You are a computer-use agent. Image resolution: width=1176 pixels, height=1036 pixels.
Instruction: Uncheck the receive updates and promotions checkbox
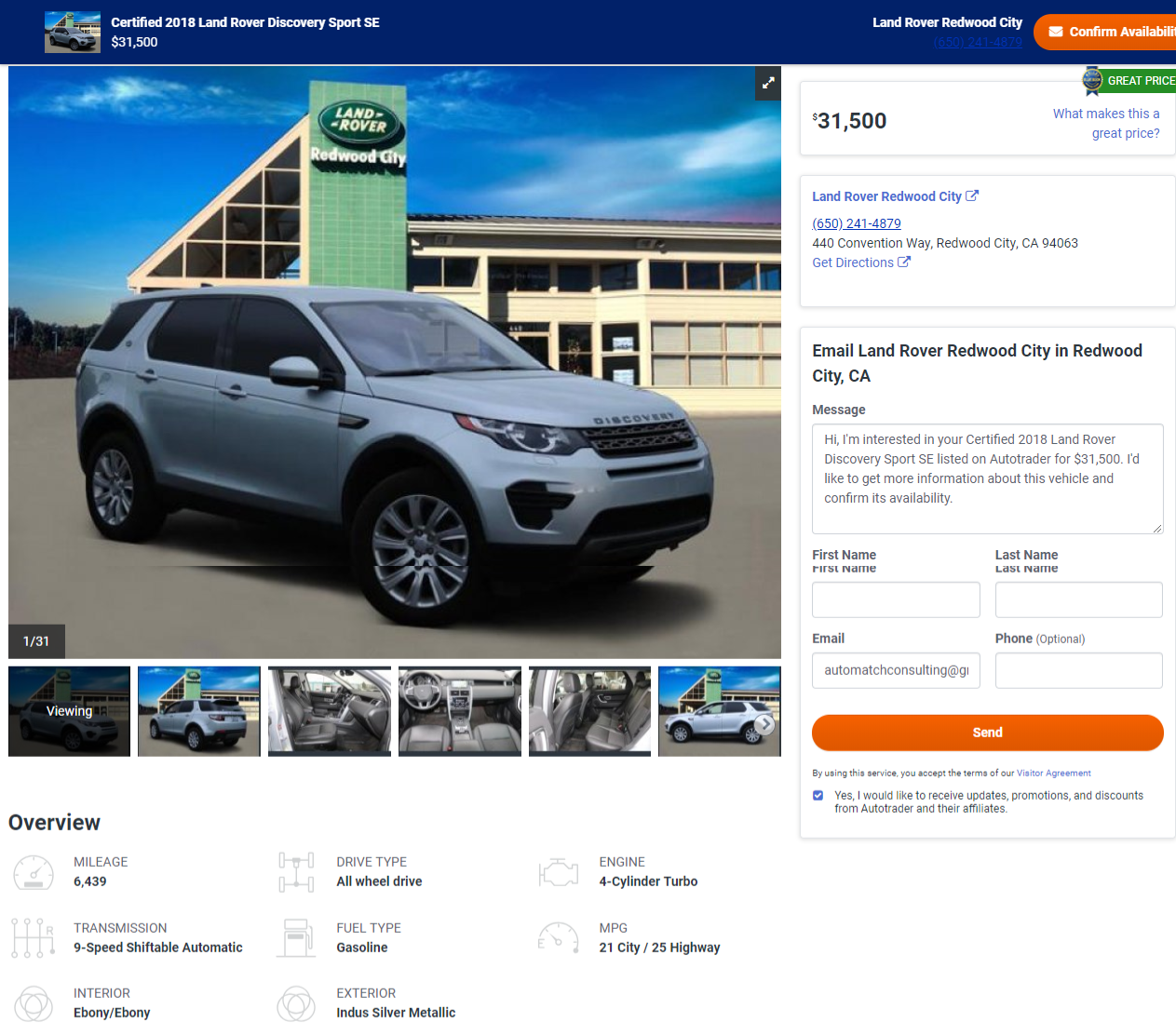point(818,796)
